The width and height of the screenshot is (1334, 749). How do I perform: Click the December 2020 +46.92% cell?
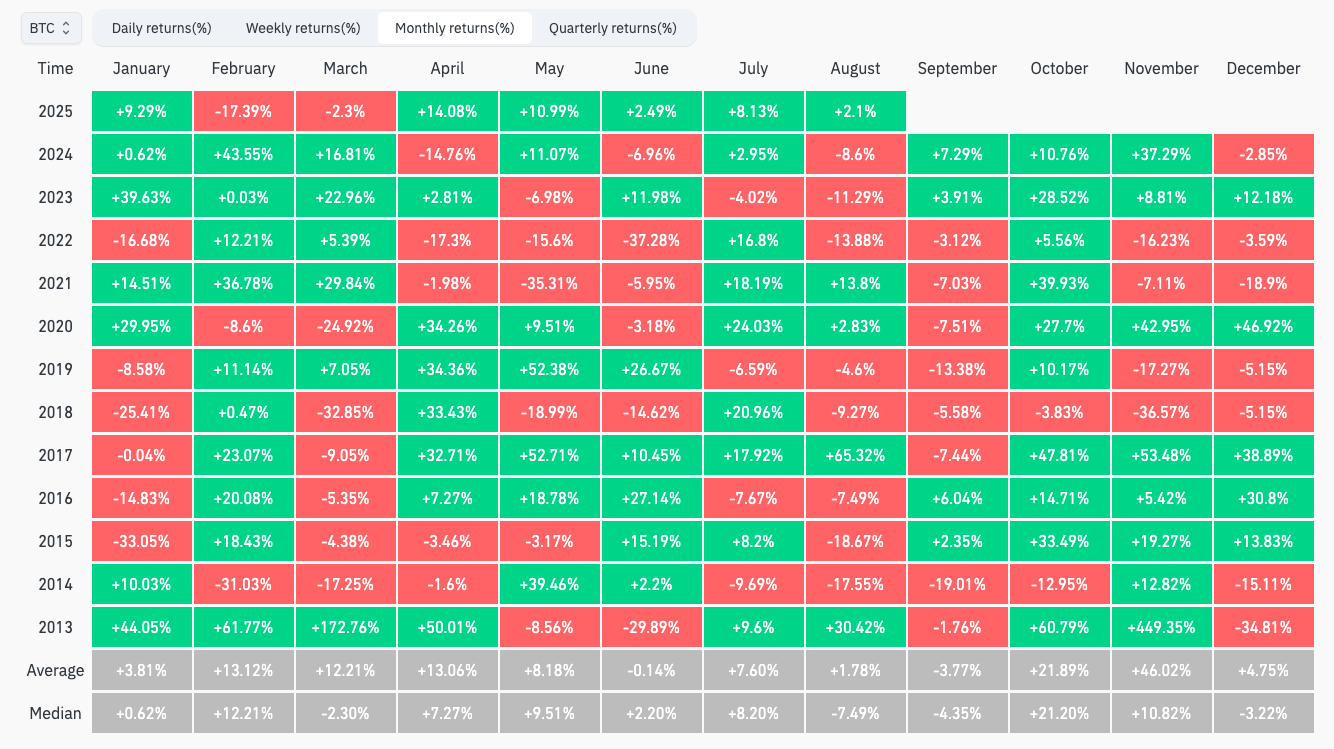(x=1263, y=327)
